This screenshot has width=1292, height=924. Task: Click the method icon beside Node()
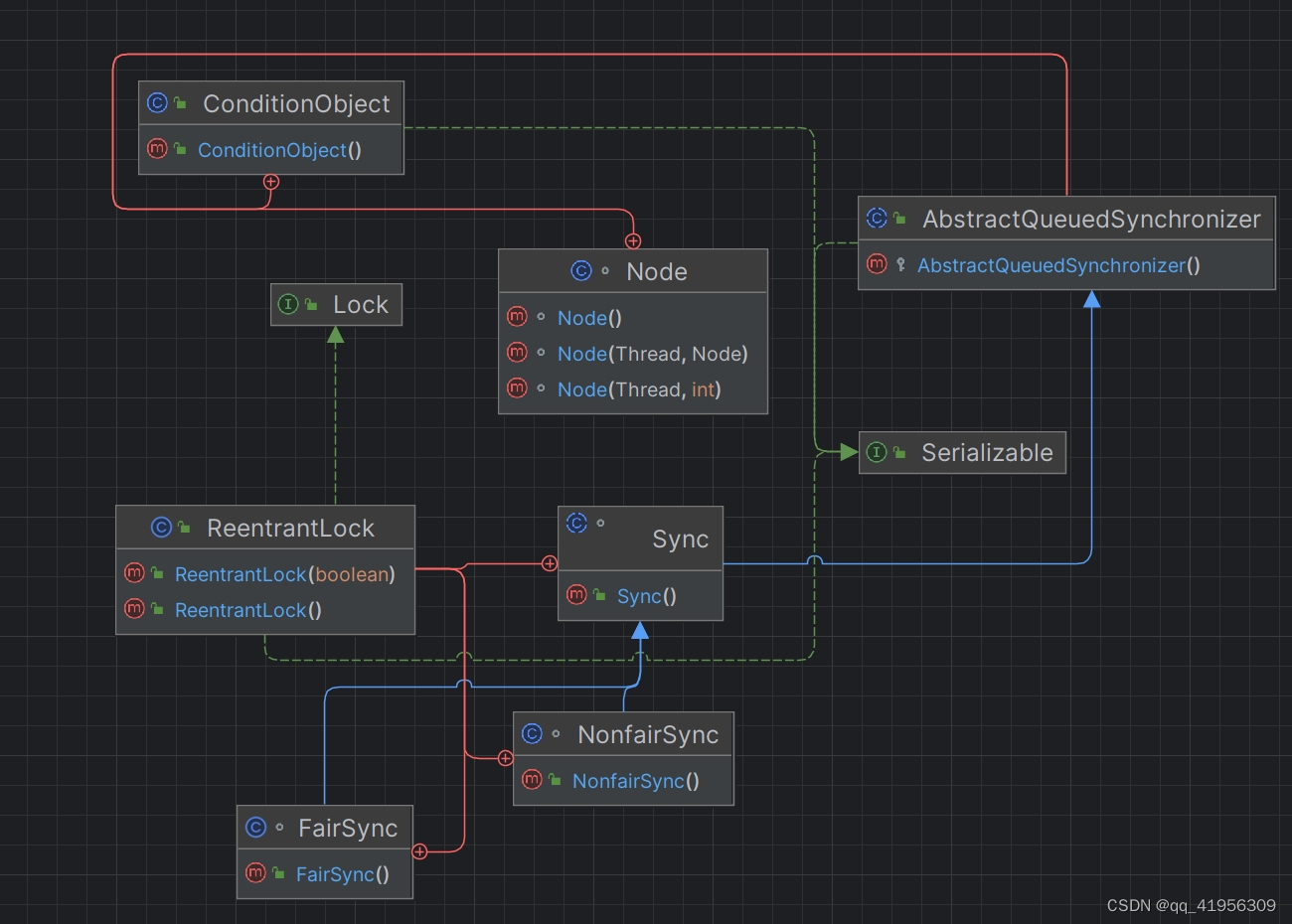coord(517,317)
